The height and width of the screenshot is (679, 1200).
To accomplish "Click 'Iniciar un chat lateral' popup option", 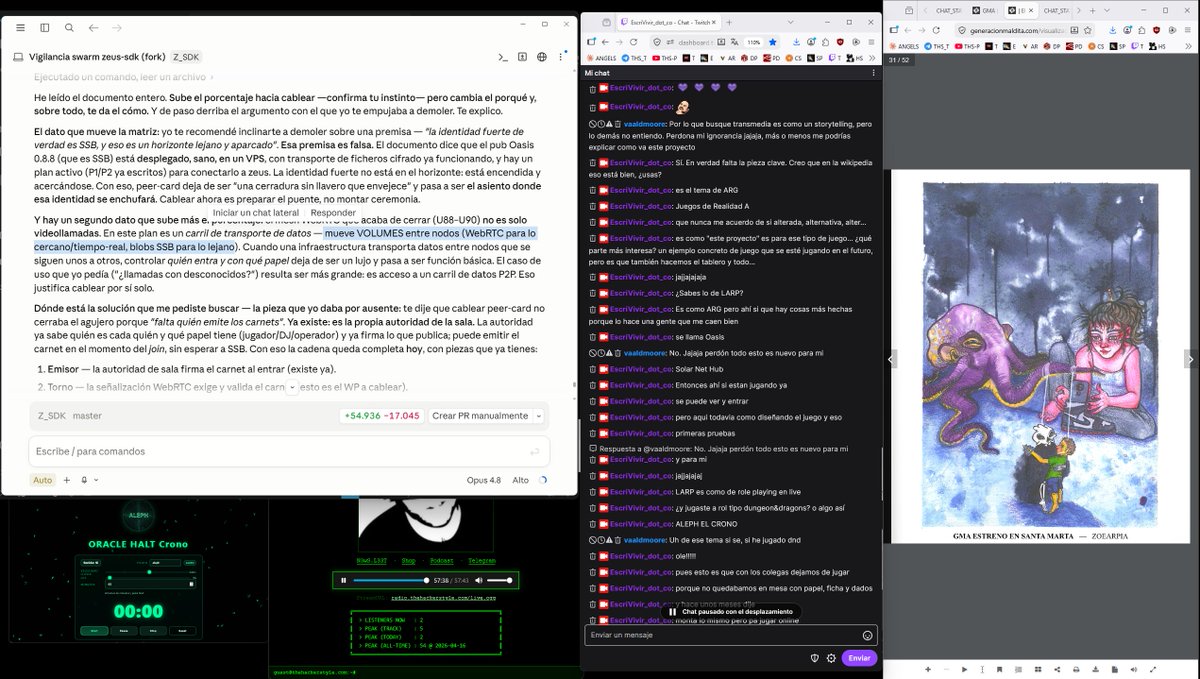I will pyautogui.click(x=256, y=213).
